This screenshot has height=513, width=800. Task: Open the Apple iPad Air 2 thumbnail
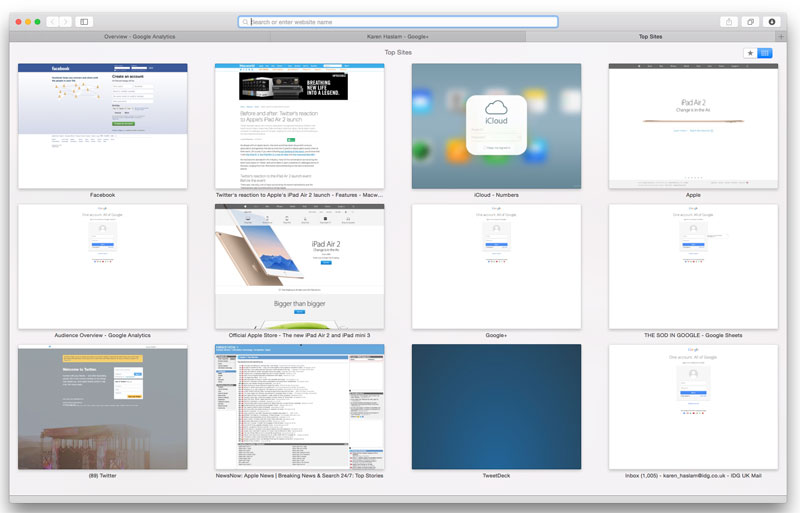tap(693, 126)
